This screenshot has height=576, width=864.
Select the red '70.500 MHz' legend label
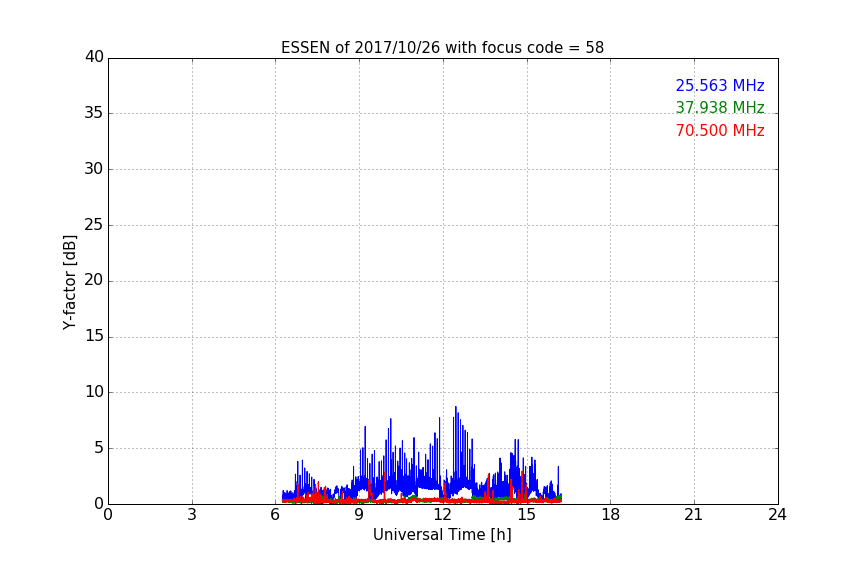click(720, 131)
